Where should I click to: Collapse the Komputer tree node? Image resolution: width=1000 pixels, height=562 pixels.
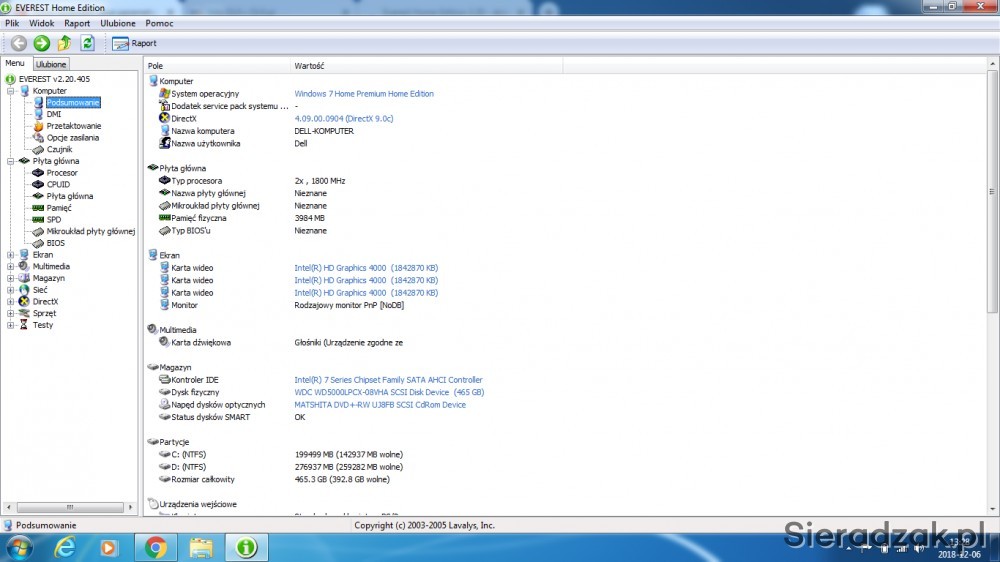click(11, 91)
